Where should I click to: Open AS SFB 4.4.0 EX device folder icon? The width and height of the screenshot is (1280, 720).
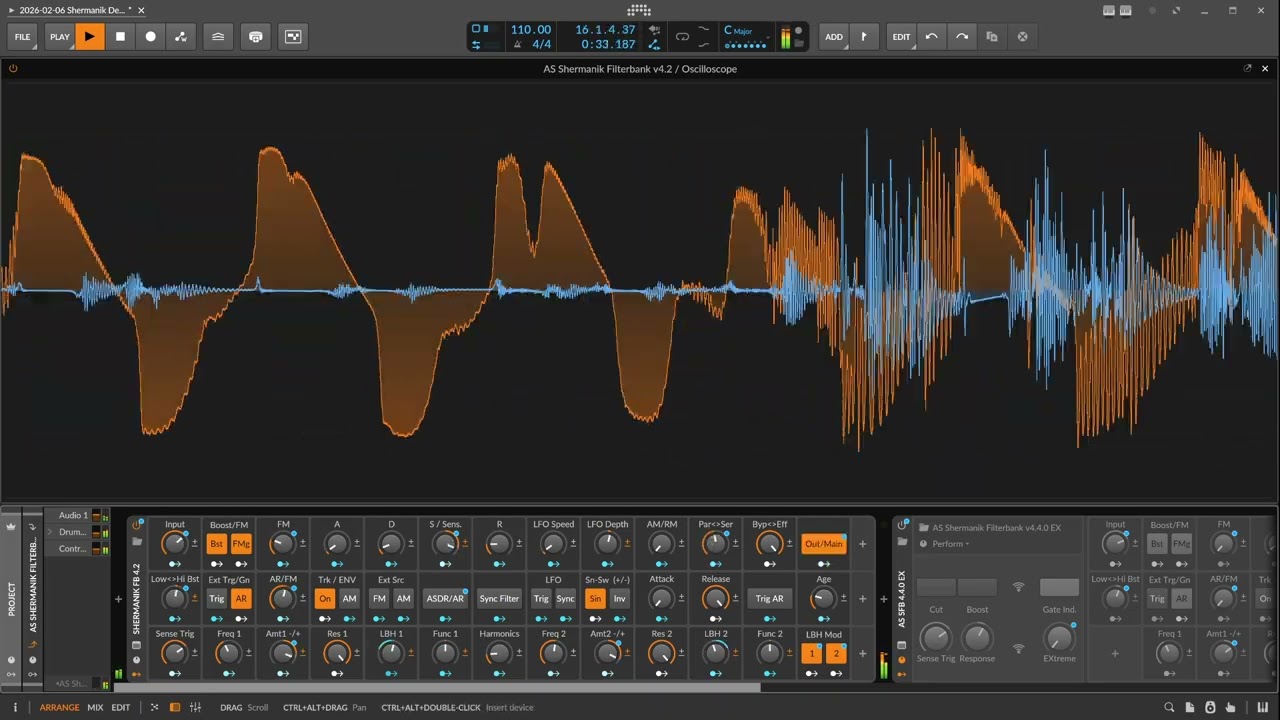point(902,542)
